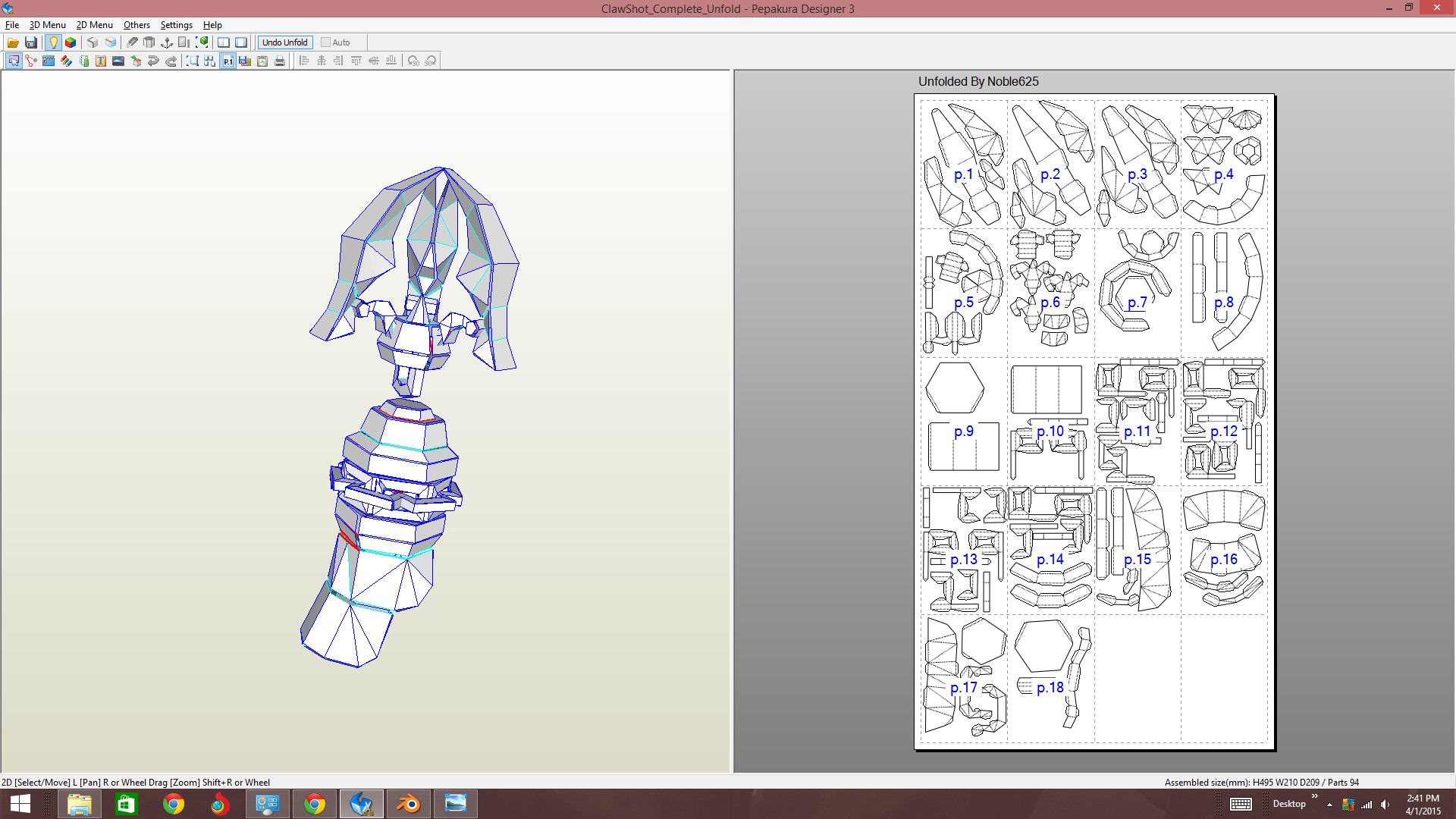Select the blue zipper flap icon
This screenshot has width=1456, height=819.
click(x=49, y=61)
